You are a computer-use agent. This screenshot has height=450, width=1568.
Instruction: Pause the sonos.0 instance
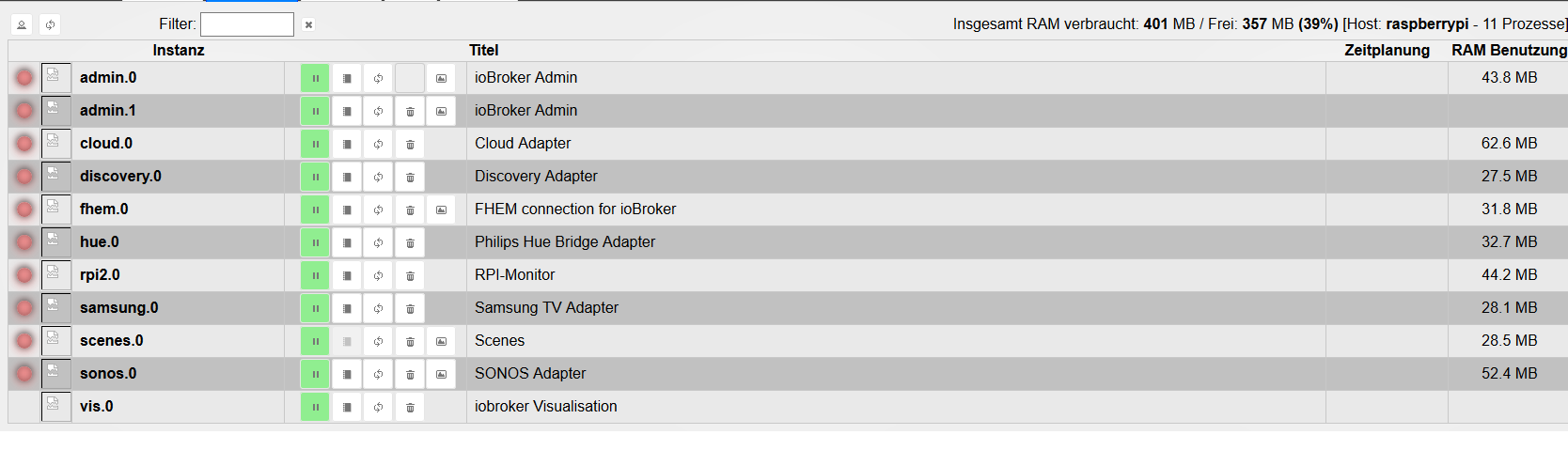[x=315, y=374]
